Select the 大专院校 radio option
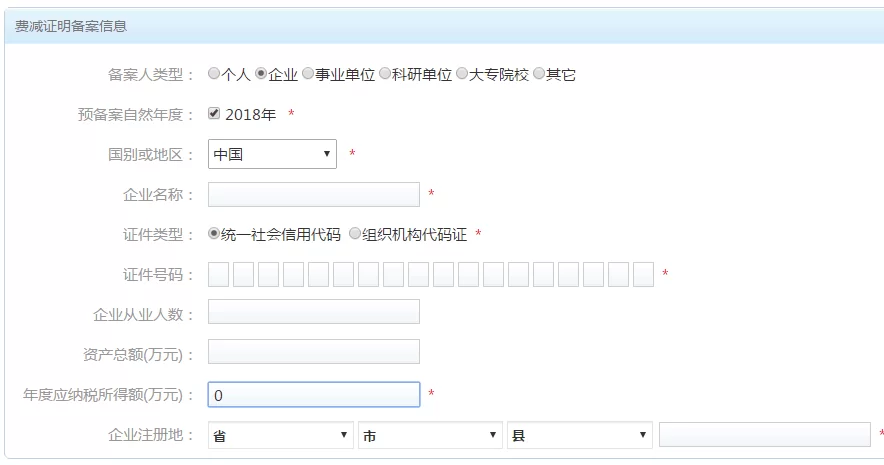The height and width of the screenshot is (465, 884). coord(462,73)
